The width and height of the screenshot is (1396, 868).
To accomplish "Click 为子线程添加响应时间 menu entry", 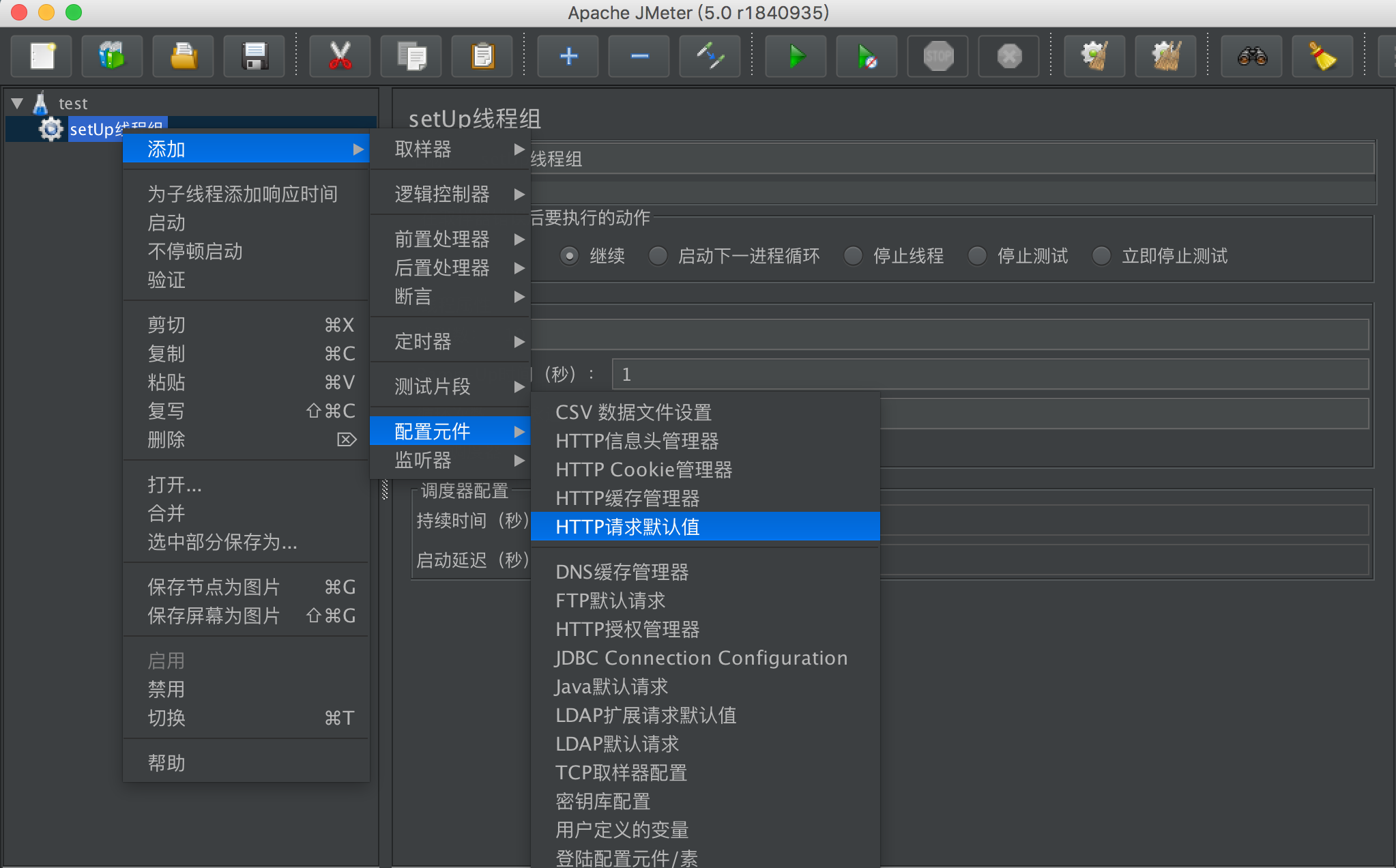I will (x=246, y=194).
